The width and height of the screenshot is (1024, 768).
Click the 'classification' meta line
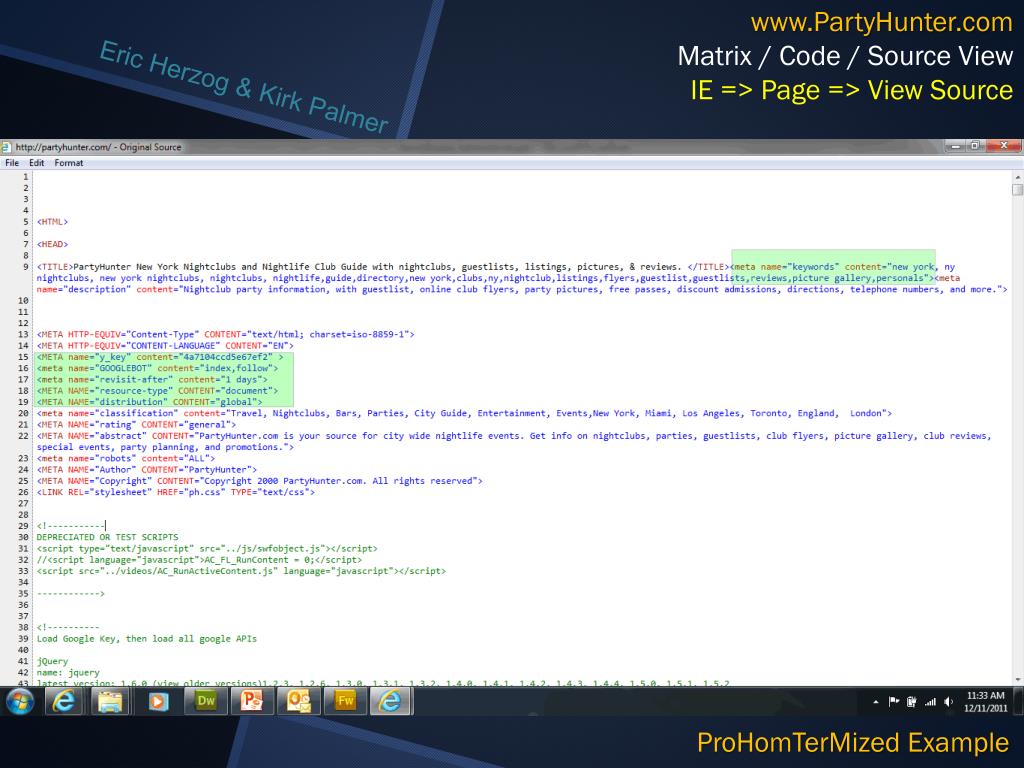tap(464, 413)
